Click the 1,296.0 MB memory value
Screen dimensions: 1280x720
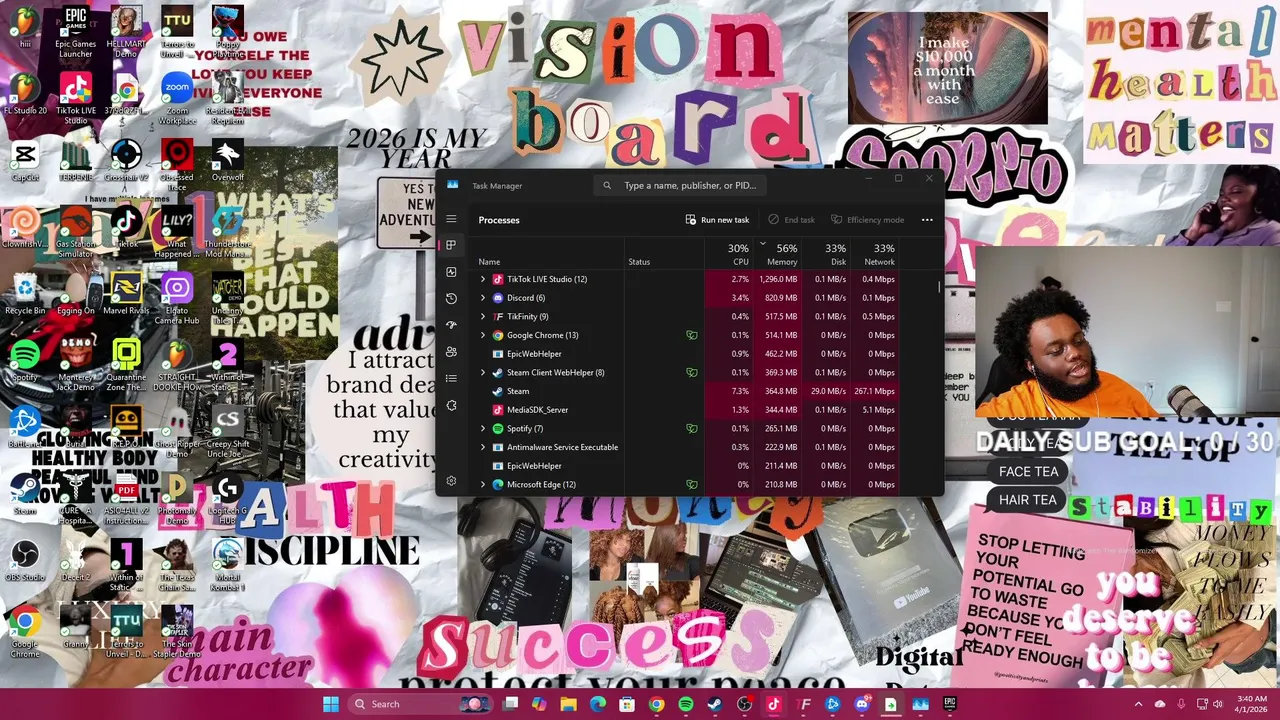778,279
